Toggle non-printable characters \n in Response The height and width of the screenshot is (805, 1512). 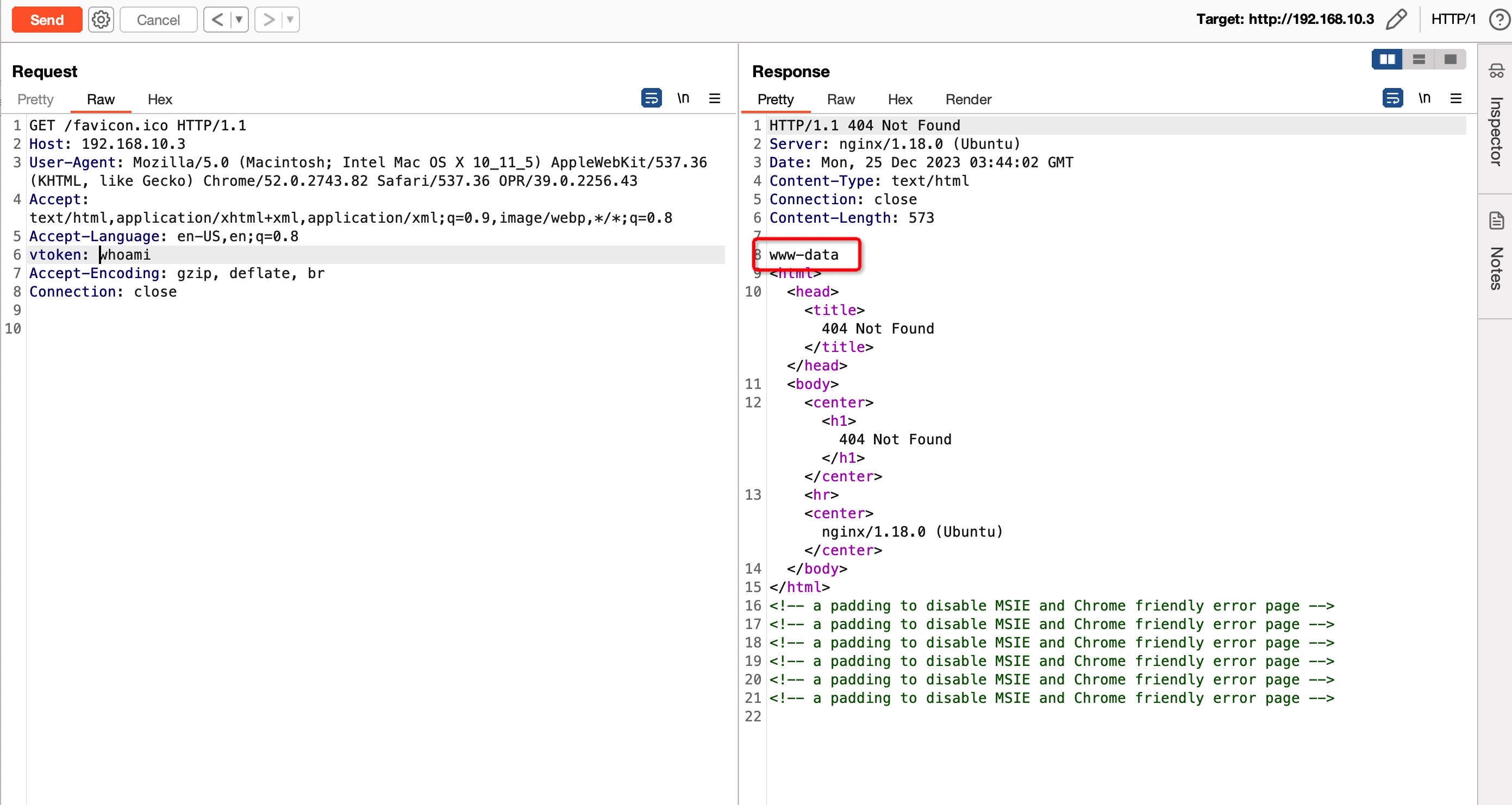1424,98
